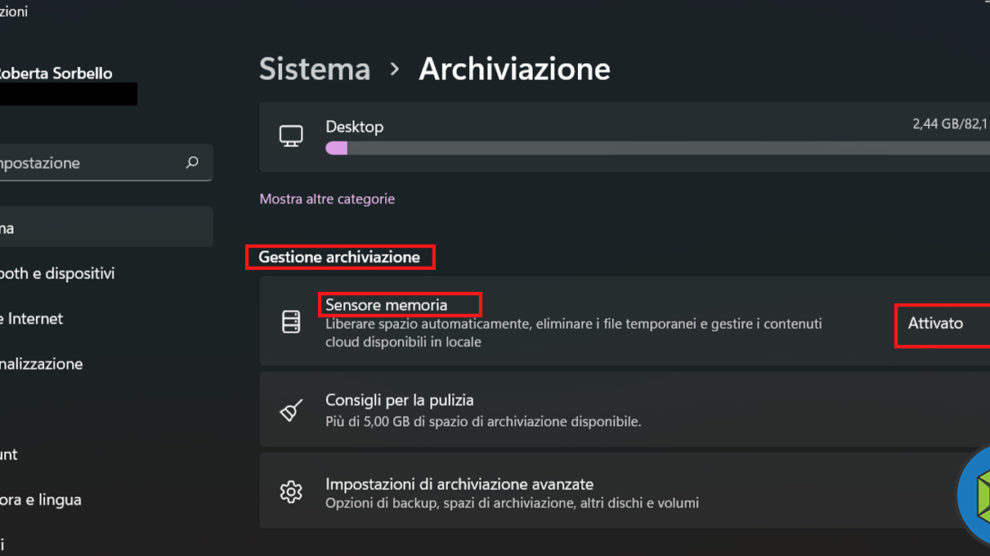
Task: Click the Sensore memoria drive icon
Action: 291,322
